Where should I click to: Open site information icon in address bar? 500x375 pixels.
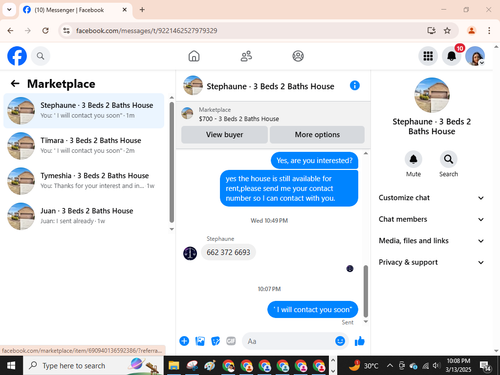(x=67, y=31)
